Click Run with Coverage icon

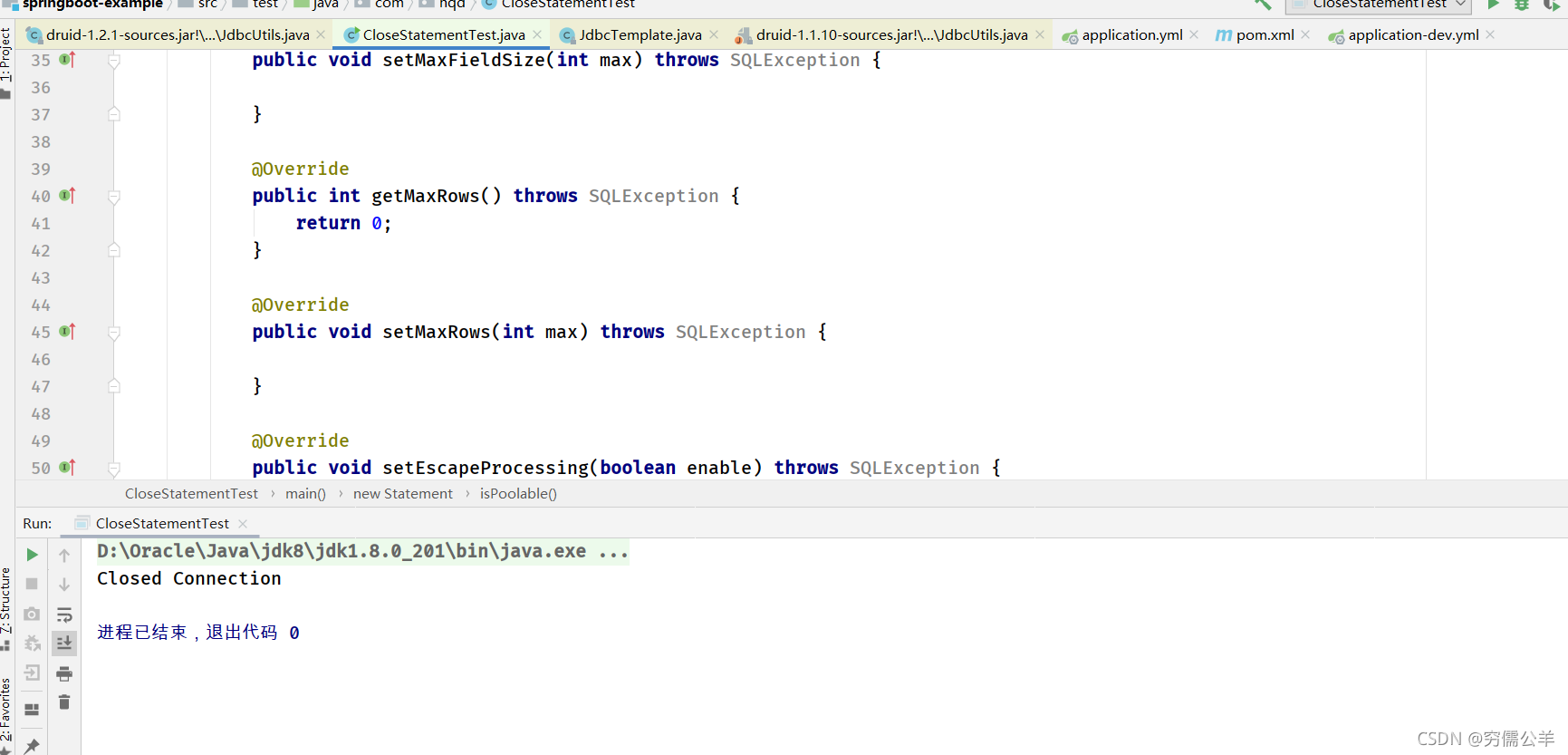(1551, 5)
